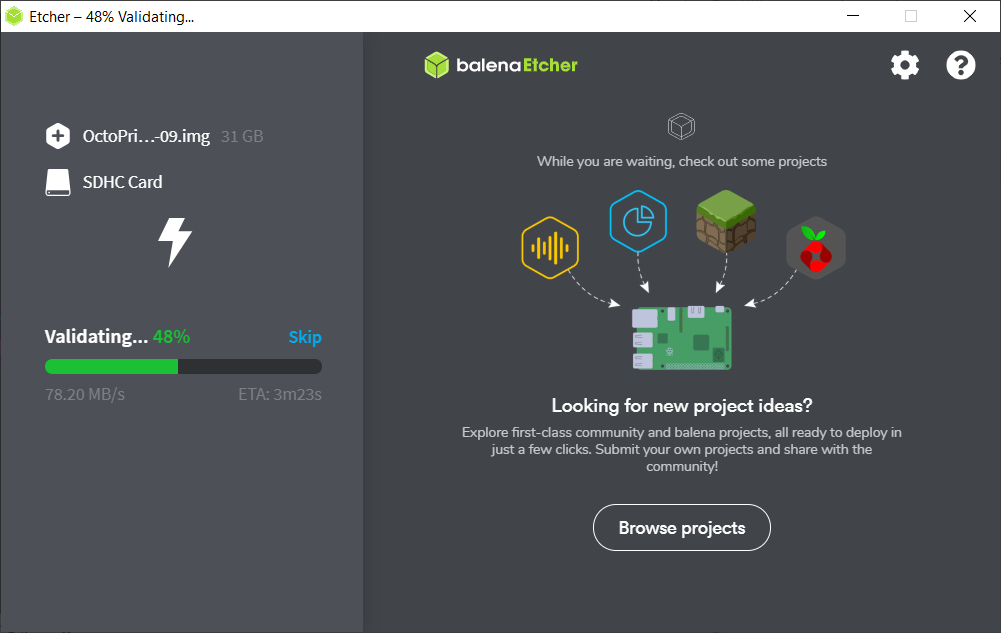Viewport: 1001px width, 633px height.
Task: Select the blue pie chart hexagon icon
Action: (637, 220)
